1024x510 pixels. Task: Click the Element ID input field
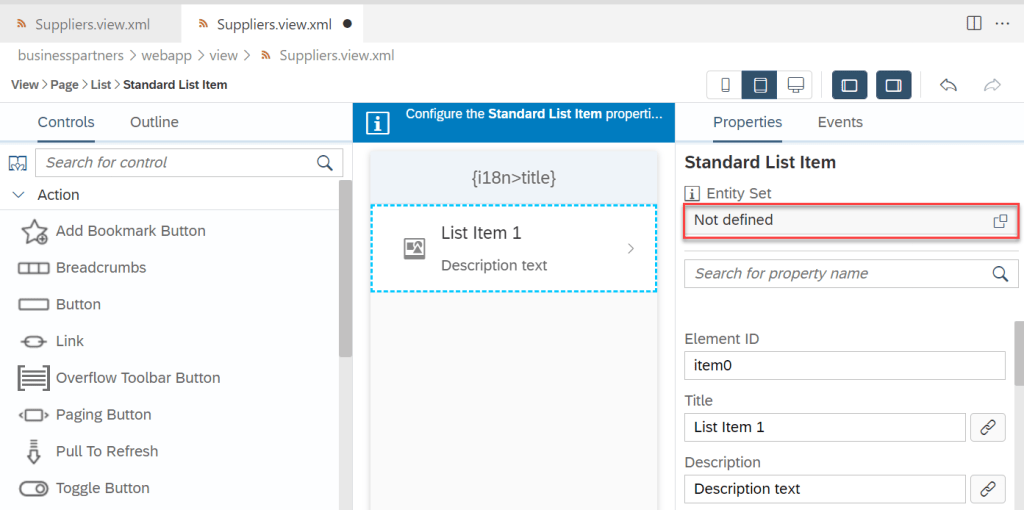(844, 365)
